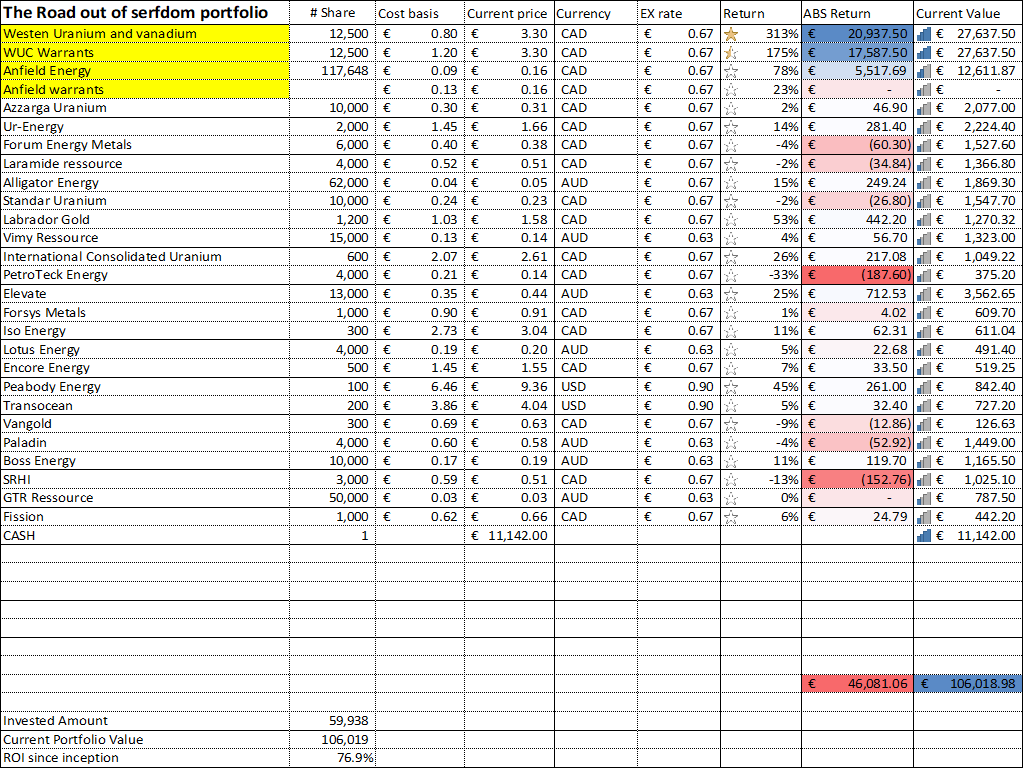Select the 'Forum Energy Metals' name cell
The height and width of the screenshot is (769, 1024).
click(145, 145)
